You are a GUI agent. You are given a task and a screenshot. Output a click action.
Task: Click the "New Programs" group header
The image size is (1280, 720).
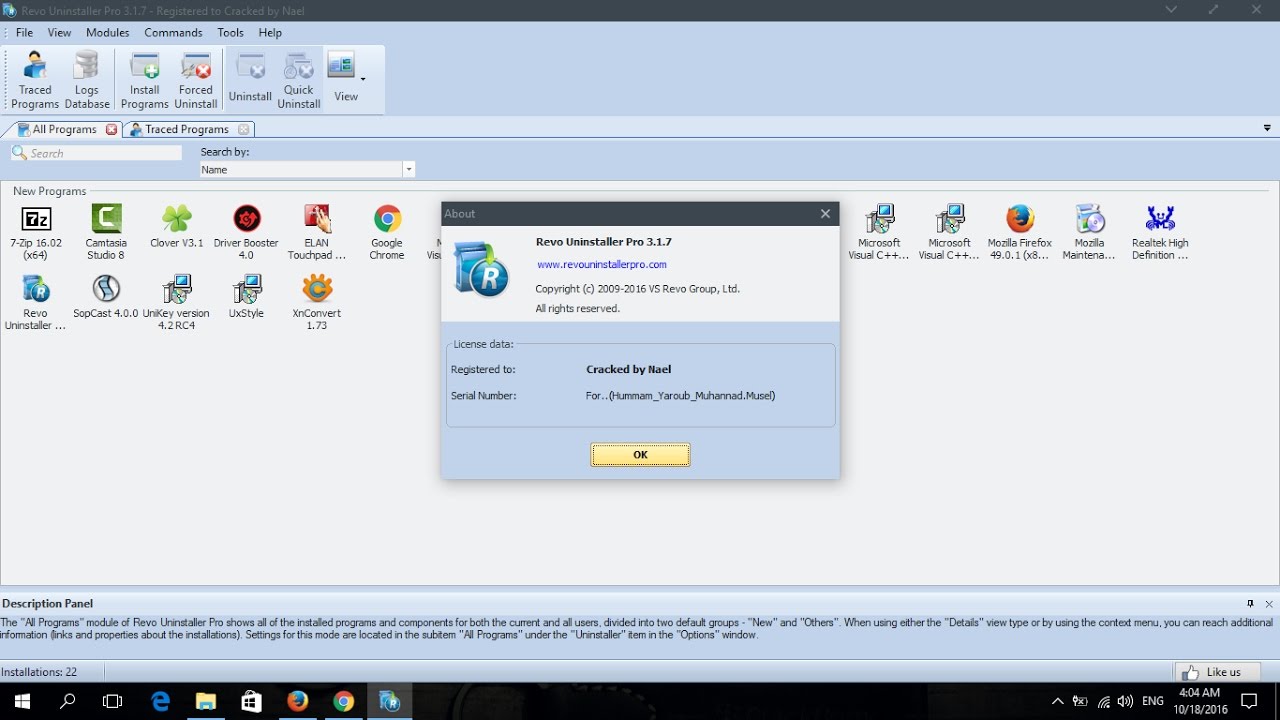pyautogui.click(x=49, y=191)
